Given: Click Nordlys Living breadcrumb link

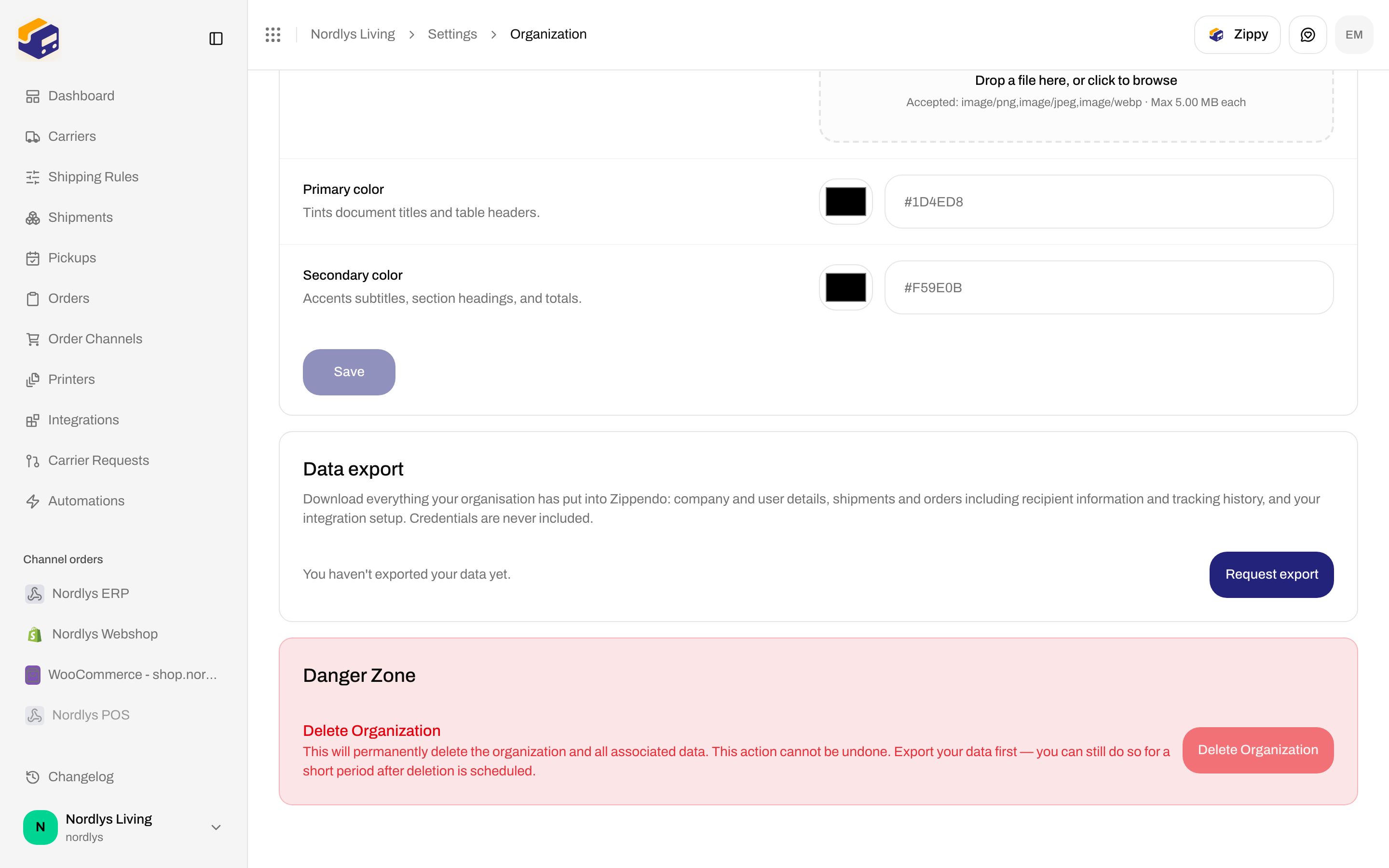Looking at the screenshot, I should click(353, 34).
